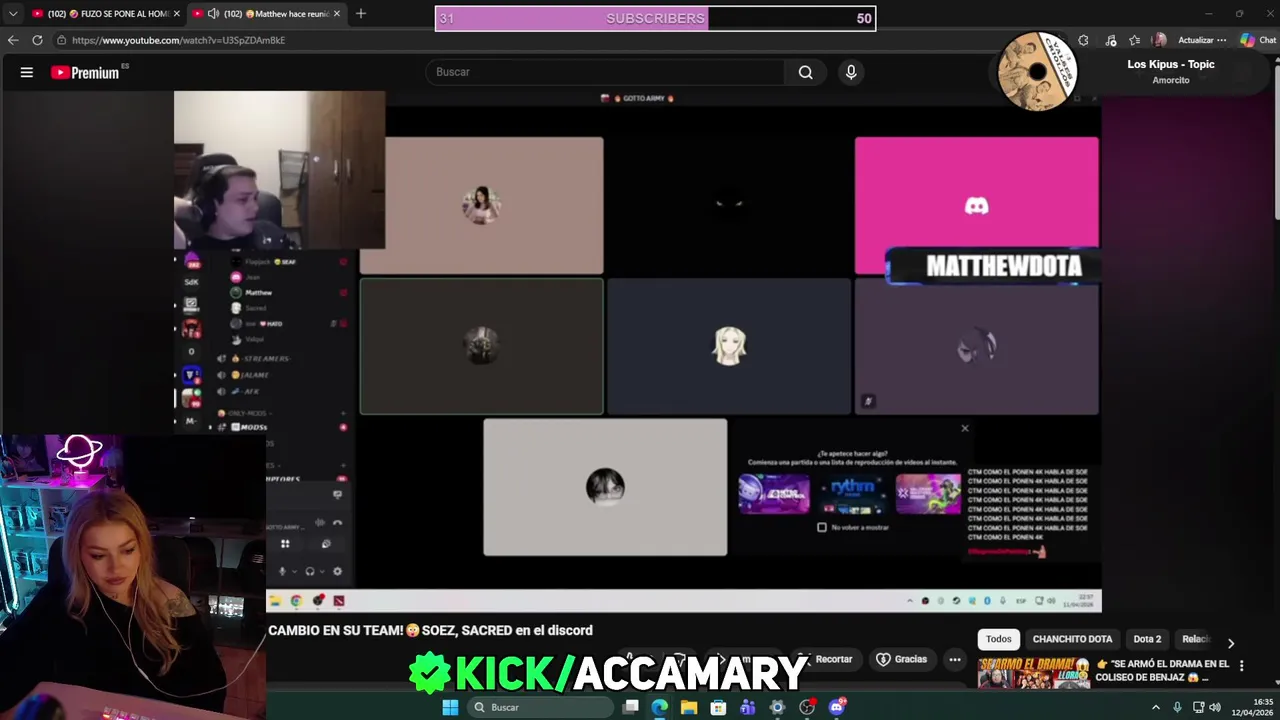Image resolution: width=1280 pixels, height=720 pixels.
Task: Activate YouTube voice search microphone
Action: click(851, 72)
